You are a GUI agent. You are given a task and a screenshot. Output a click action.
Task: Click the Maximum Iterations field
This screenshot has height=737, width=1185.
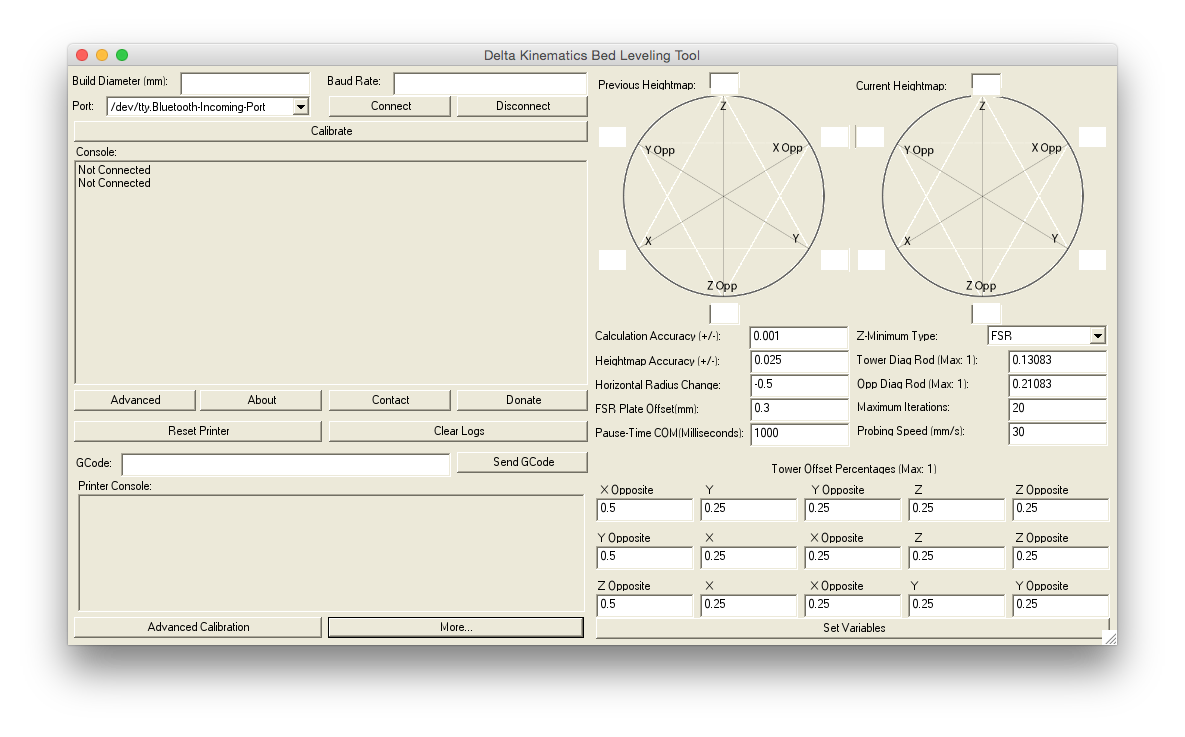point(1057,409)
